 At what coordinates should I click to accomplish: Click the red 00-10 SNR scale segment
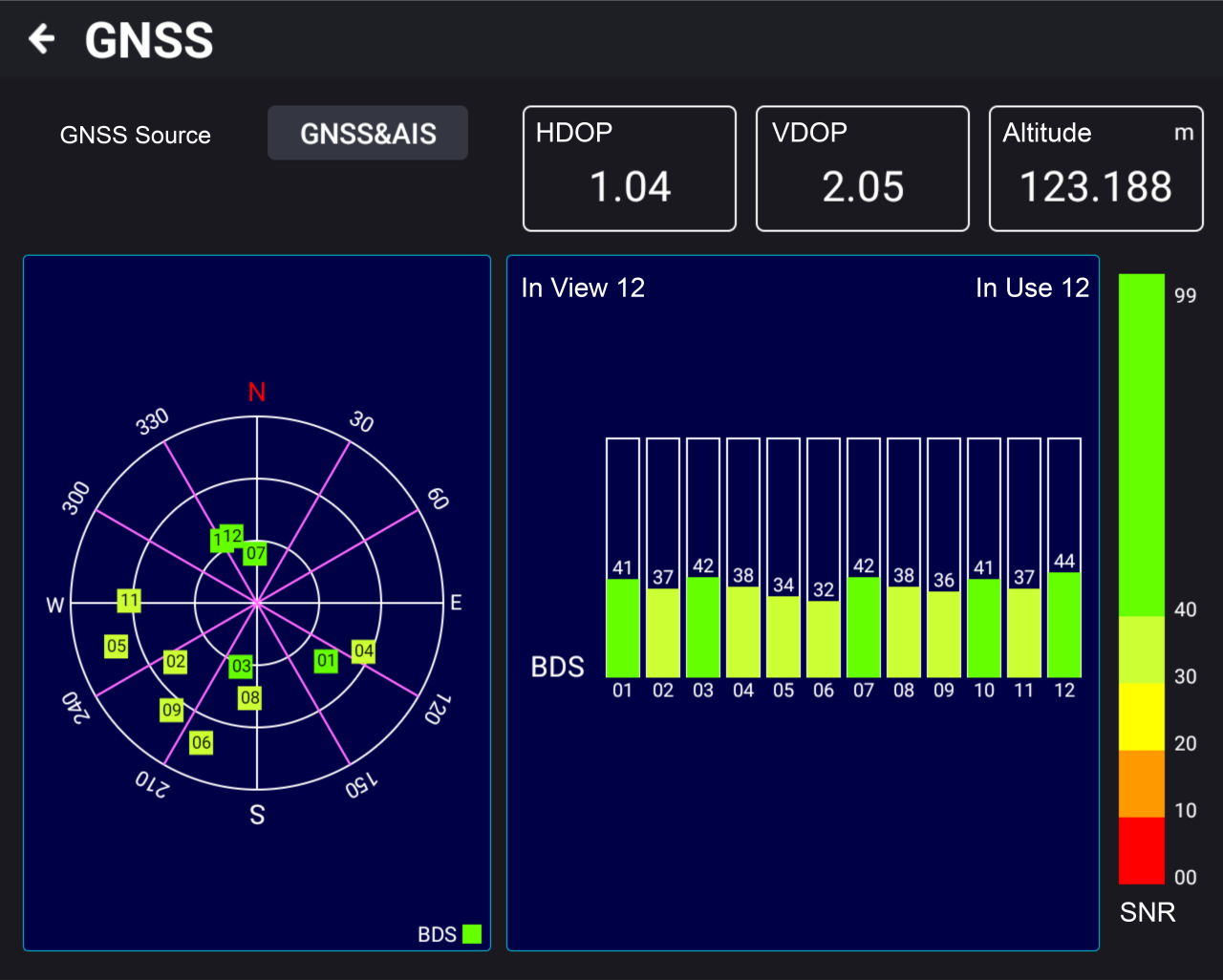coord(1142,850)
